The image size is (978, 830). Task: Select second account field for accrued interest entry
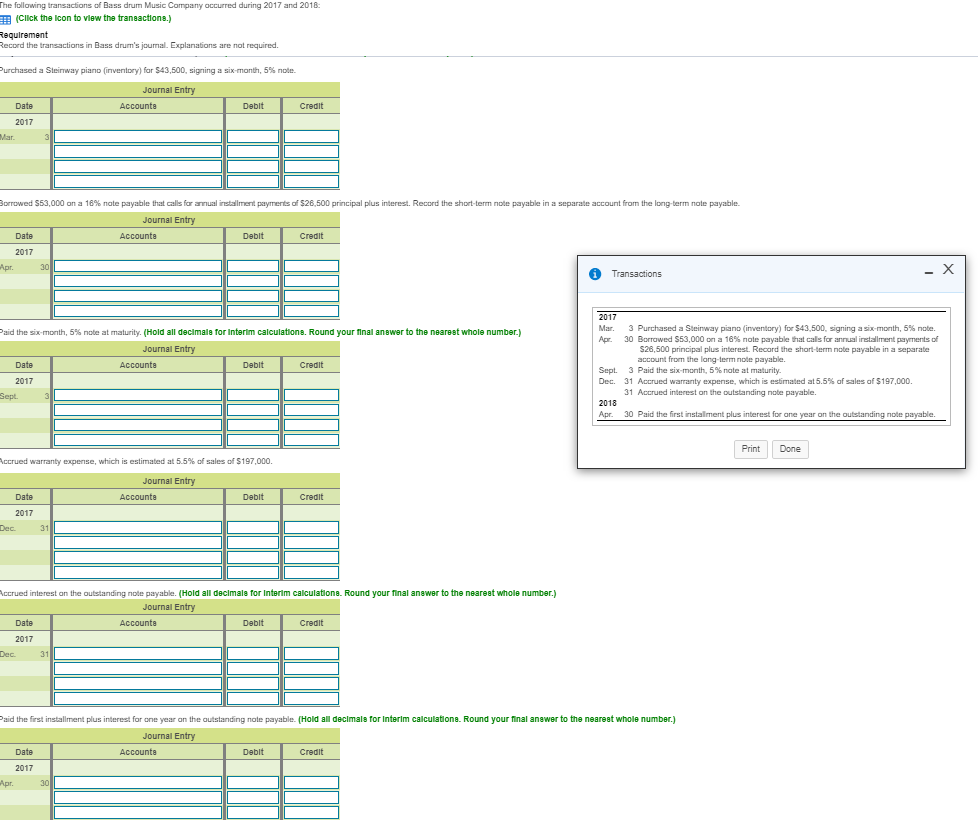pyautogui.click(x=138, y=668)
